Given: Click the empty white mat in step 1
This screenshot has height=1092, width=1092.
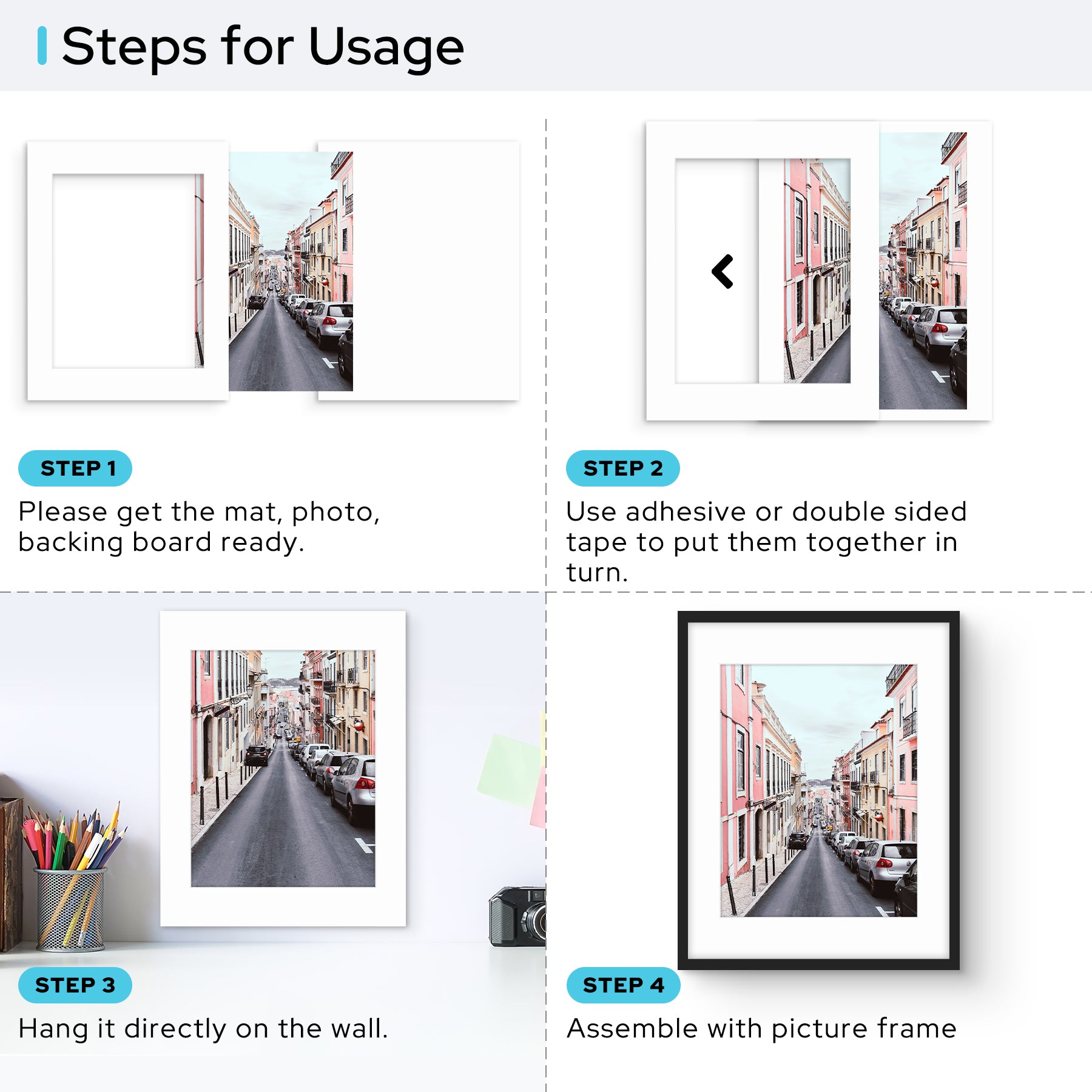Looking at the screenshot, I should tap(128, 271).
